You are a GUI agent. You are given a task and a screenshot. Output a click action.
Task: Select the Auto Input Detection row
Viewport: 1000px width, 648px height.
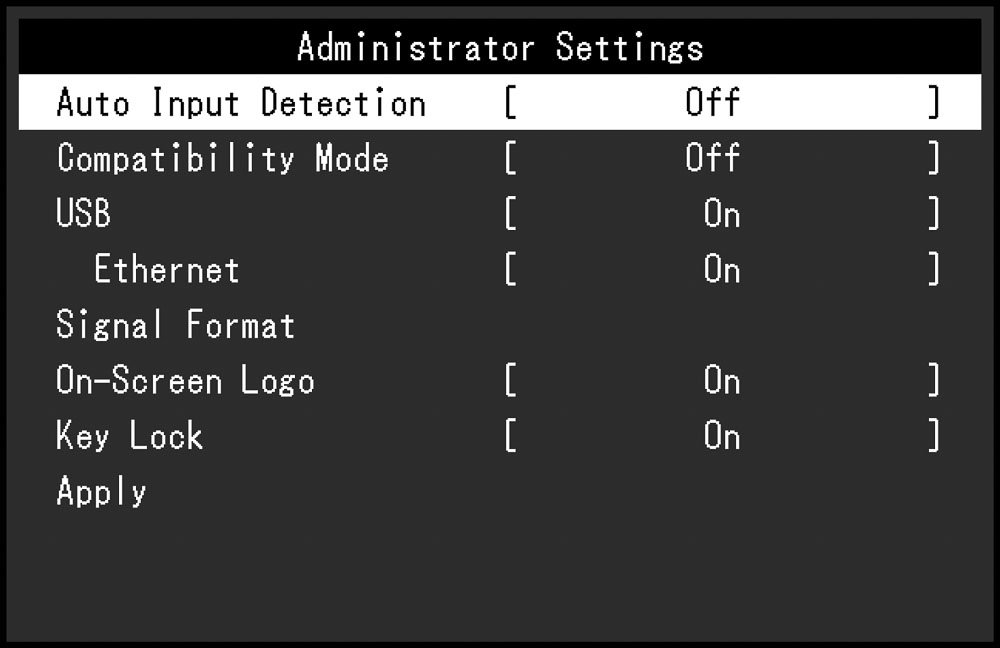pyautogui.click(x=500, y=102)
